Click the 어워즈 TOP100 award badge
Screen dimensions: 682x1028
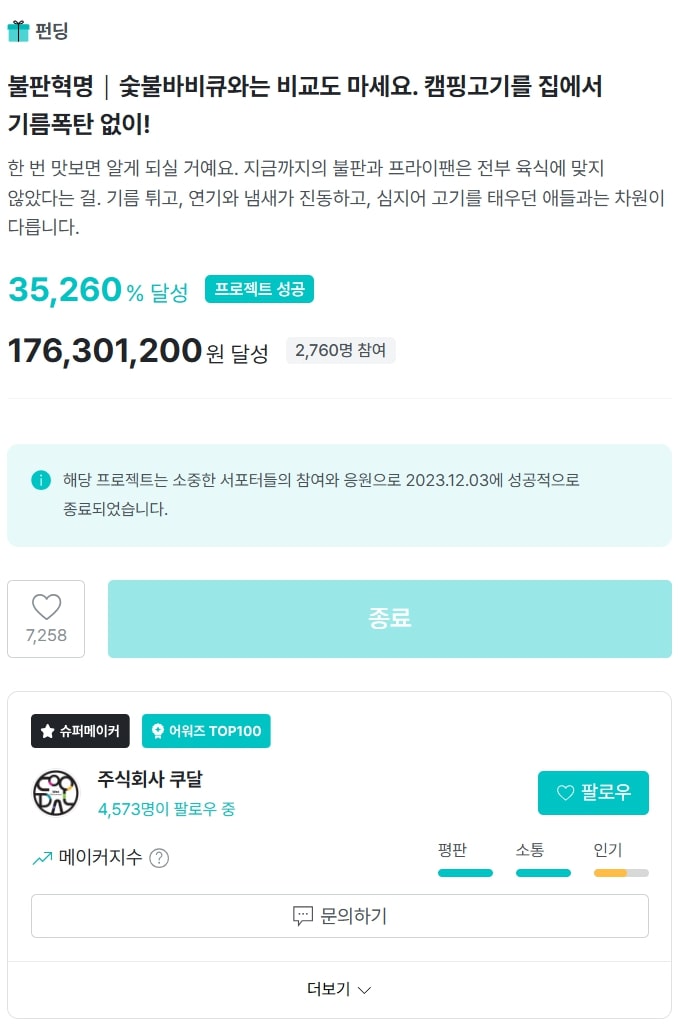pyautogui.click(x=206, y=731)
